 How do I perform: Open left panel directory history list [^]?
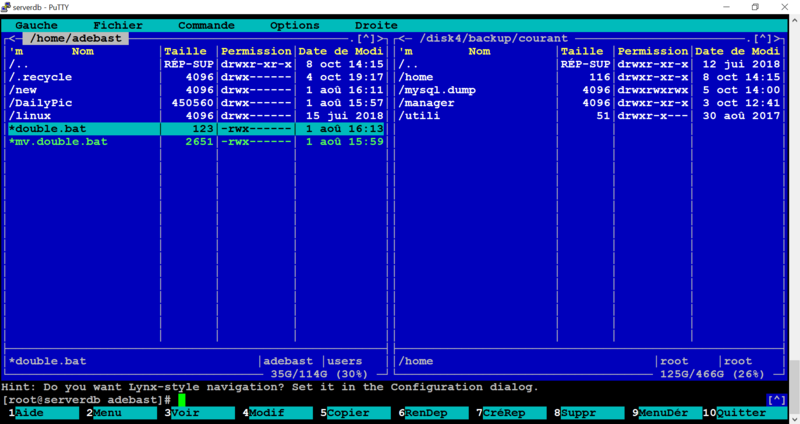click(x=366, y=38)
